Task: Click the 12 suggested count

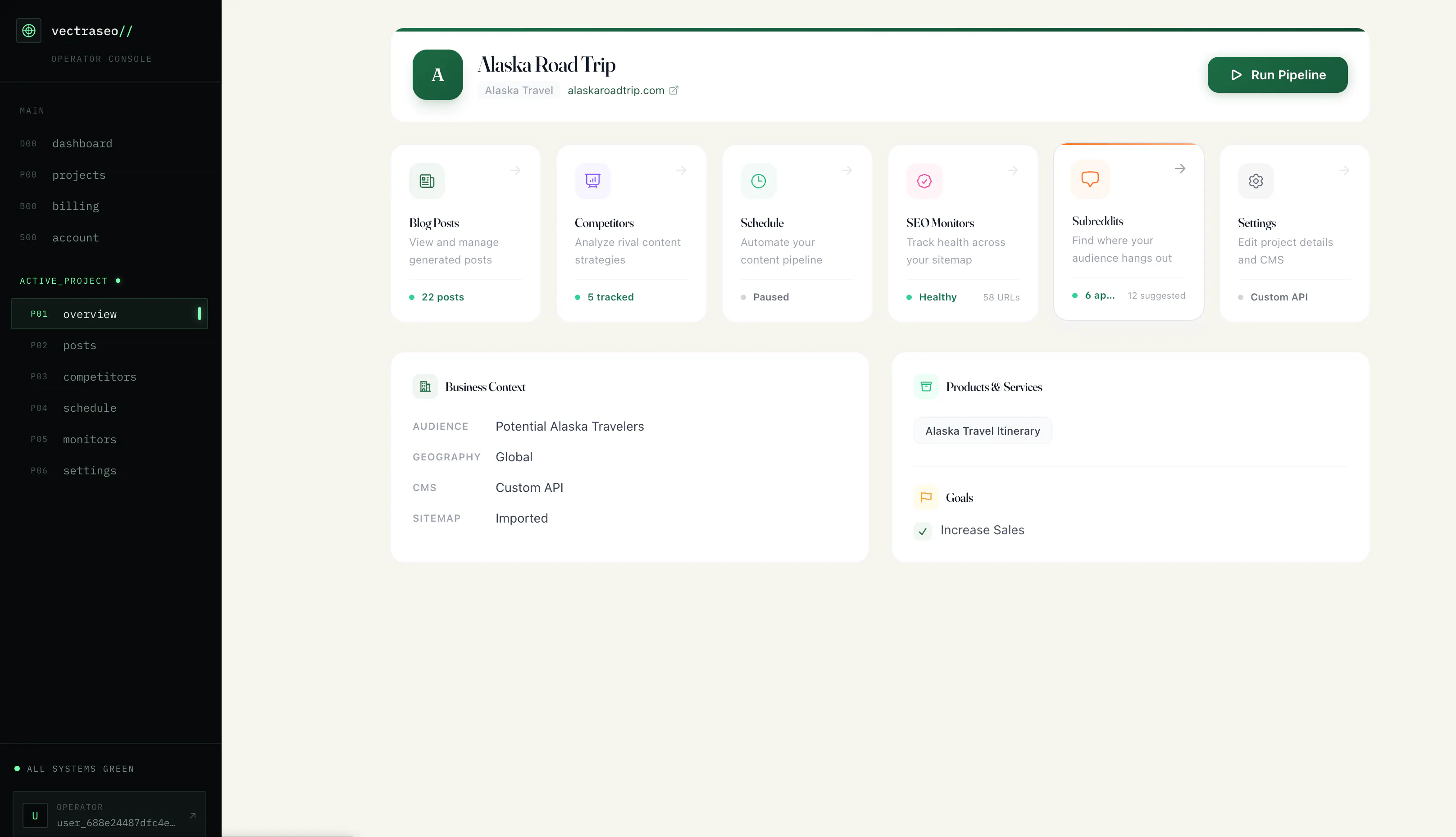Action: (x=1156, y=296)
